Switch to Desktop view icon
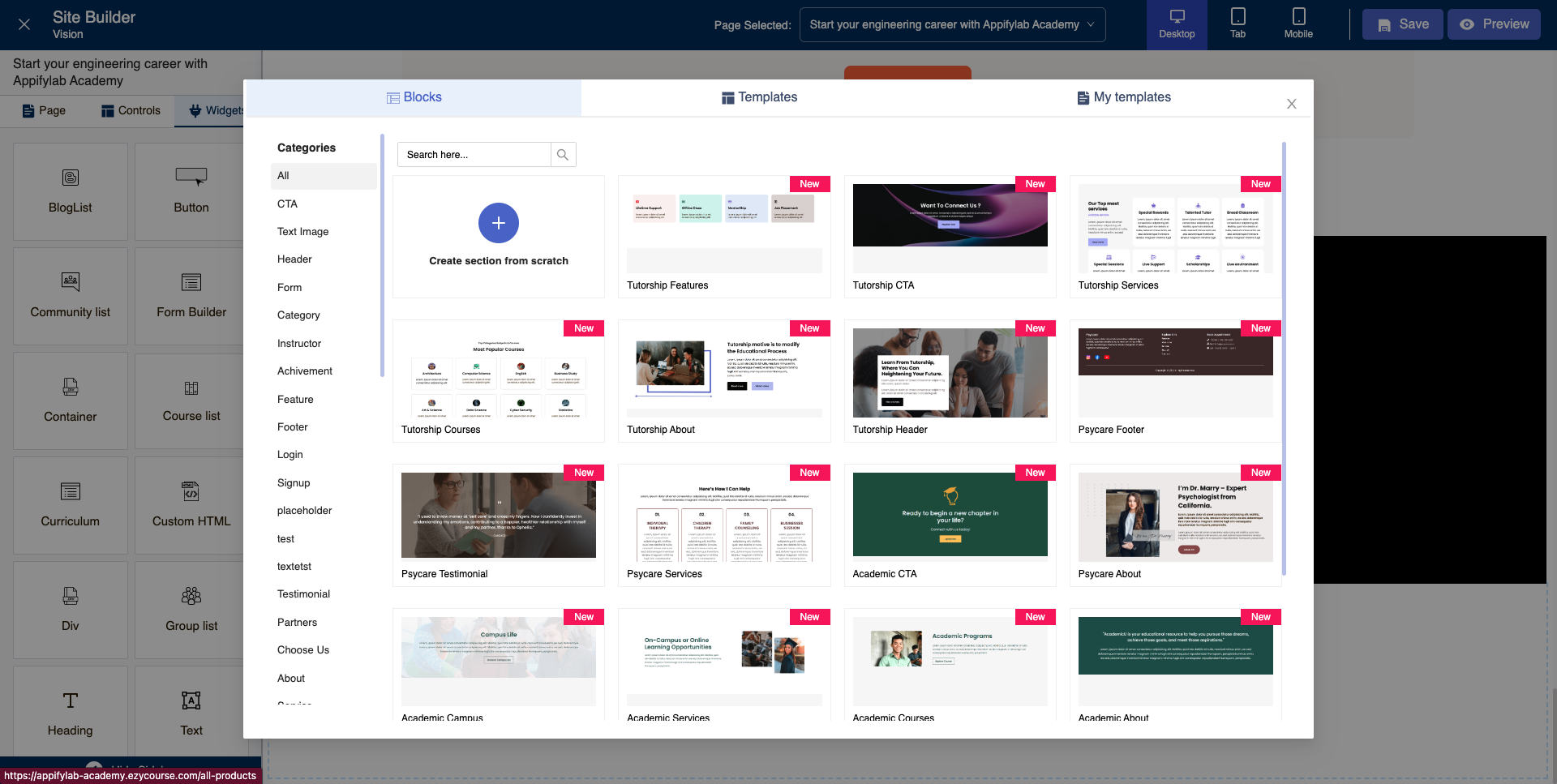 point(1177,24)
